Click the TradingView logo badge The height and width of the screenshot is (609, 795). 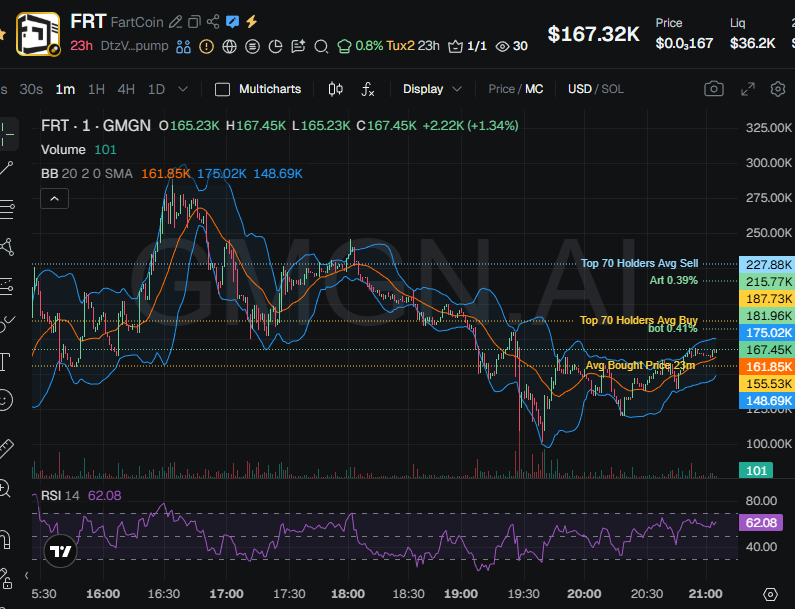click(60, 551)
